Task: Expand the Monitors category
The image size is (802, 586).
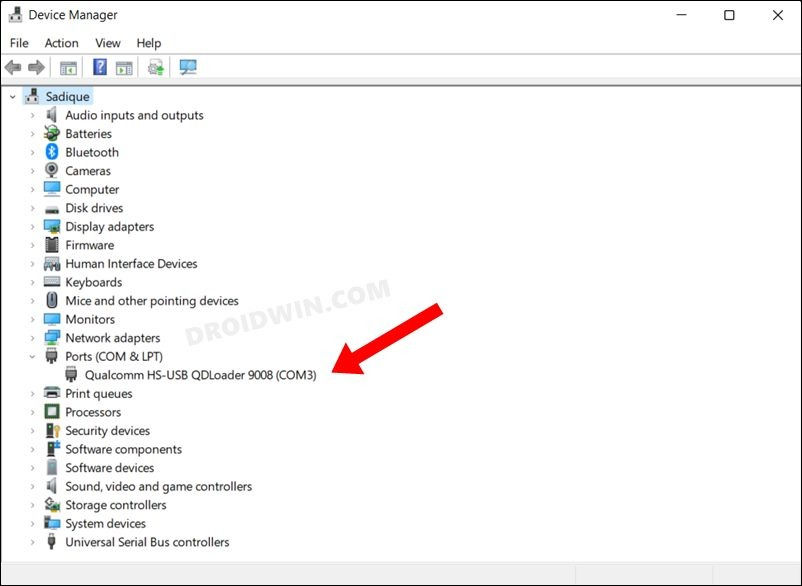Action: click(x=32, y=320)
